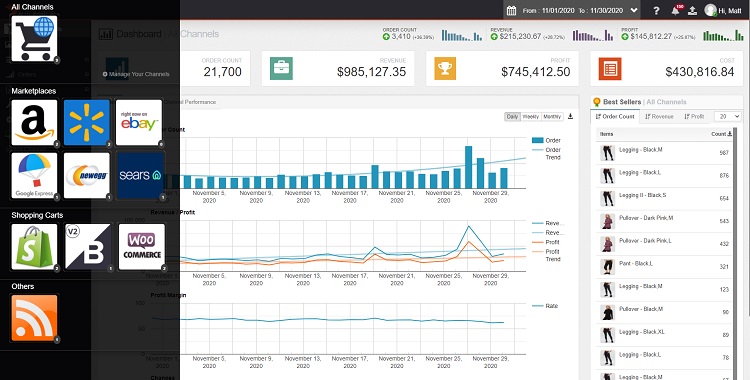The image size is (750, 380).
Task: Select the Daily chart interval
Action: tap(512, 117)
